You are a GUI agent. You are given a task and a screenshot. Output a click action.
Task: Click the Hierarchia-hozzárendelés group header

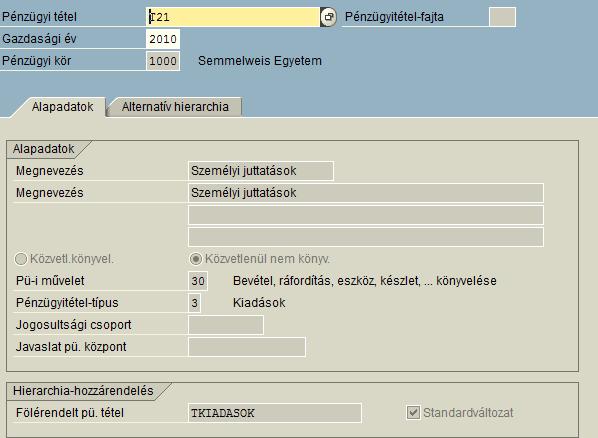83,391
